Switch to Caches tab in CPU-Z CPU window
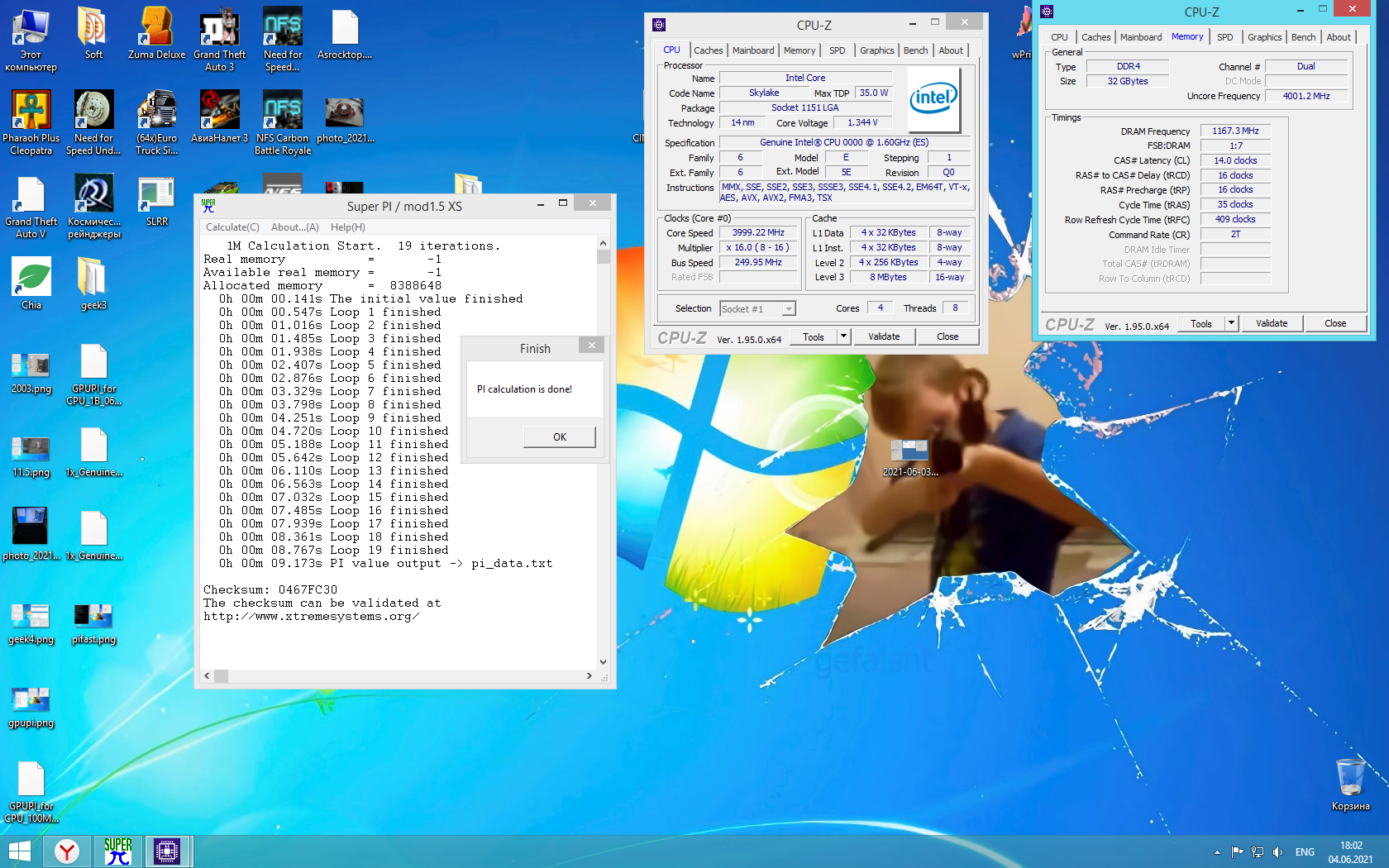The height and width of the screenshot is (868, 1389). [x=708, y=50]
